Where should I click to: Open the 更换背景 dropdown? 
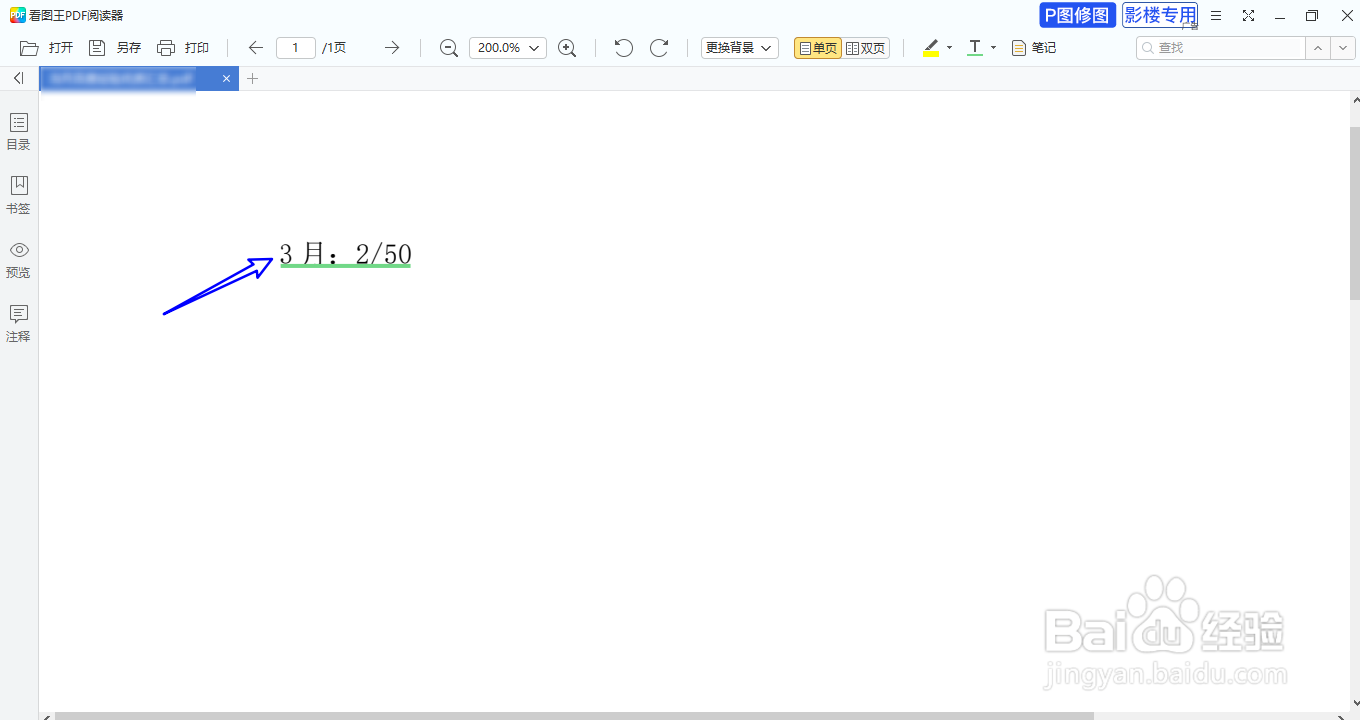[x=739, y=48]
